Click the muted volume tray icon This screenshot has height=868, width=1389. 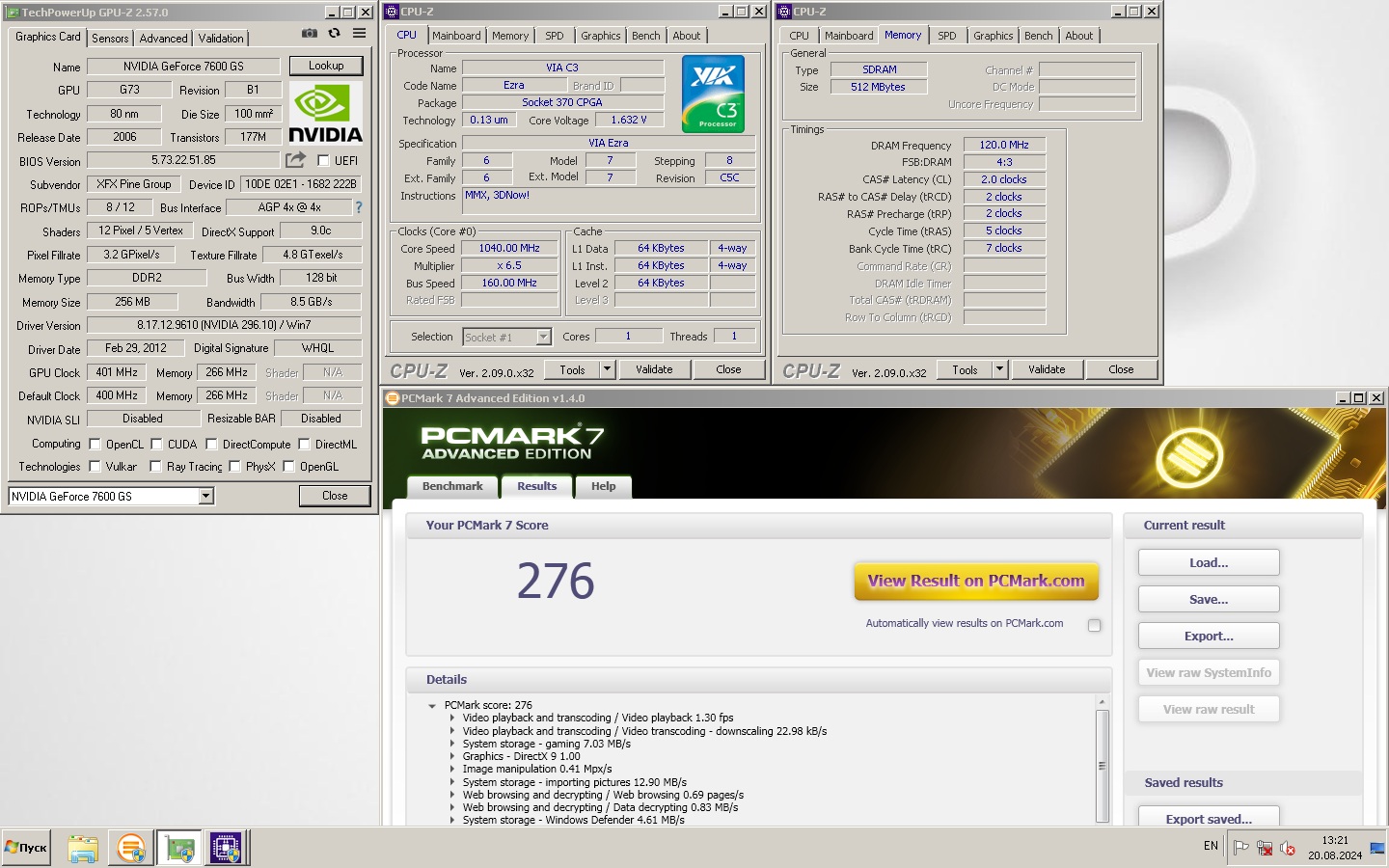point(1288,848)
